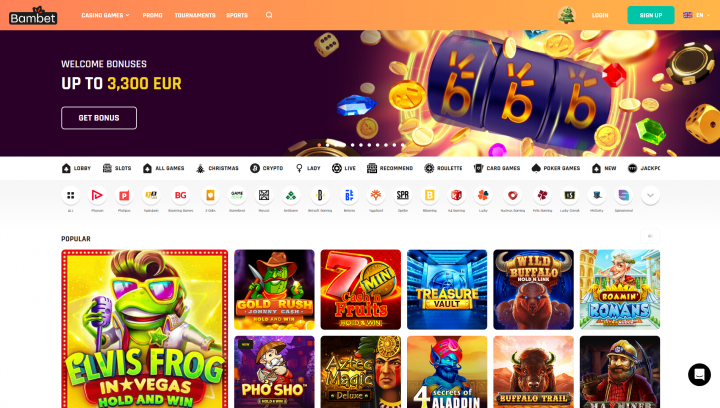Open Crypto games category
Image resolution: width=720 pixels, height=408 pixels.
pos(267,168)
